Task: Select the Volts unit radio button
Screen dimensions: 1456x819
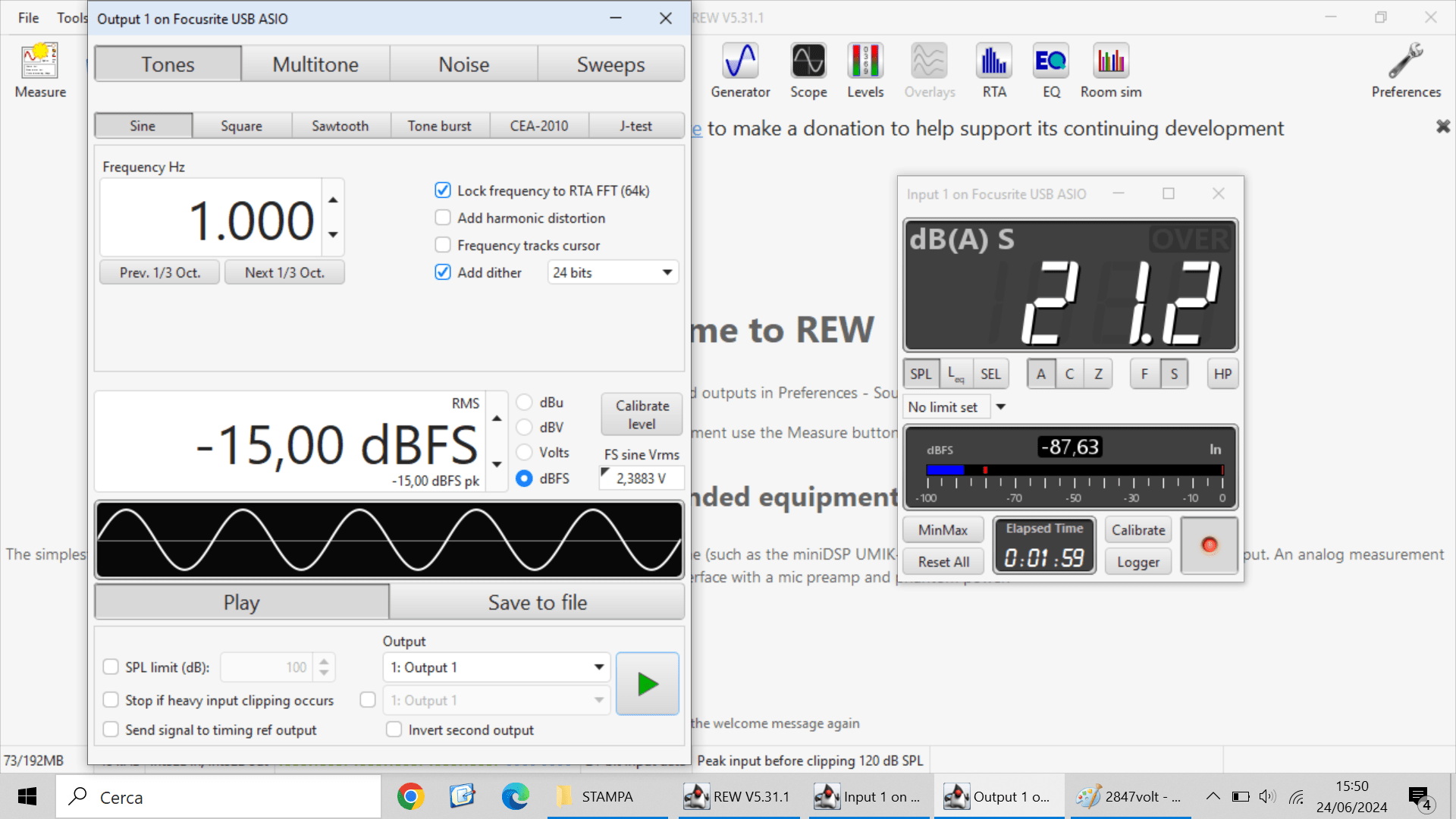Action: [524, 452]
